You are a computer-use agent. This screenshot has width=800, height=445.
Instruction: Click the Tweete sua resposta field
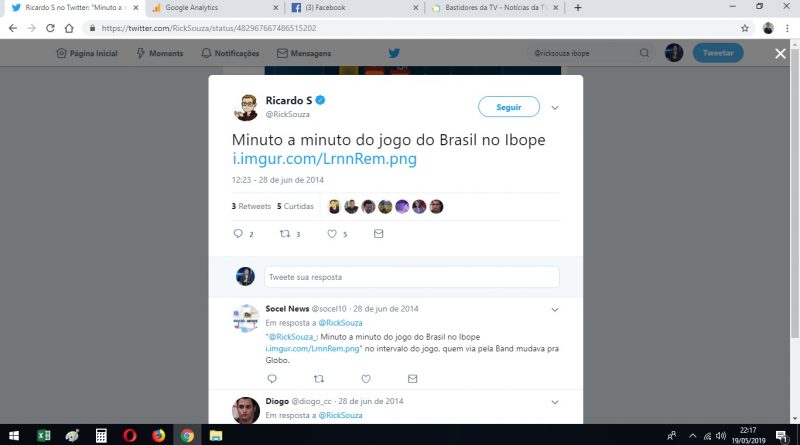click(x=412, y=277)
